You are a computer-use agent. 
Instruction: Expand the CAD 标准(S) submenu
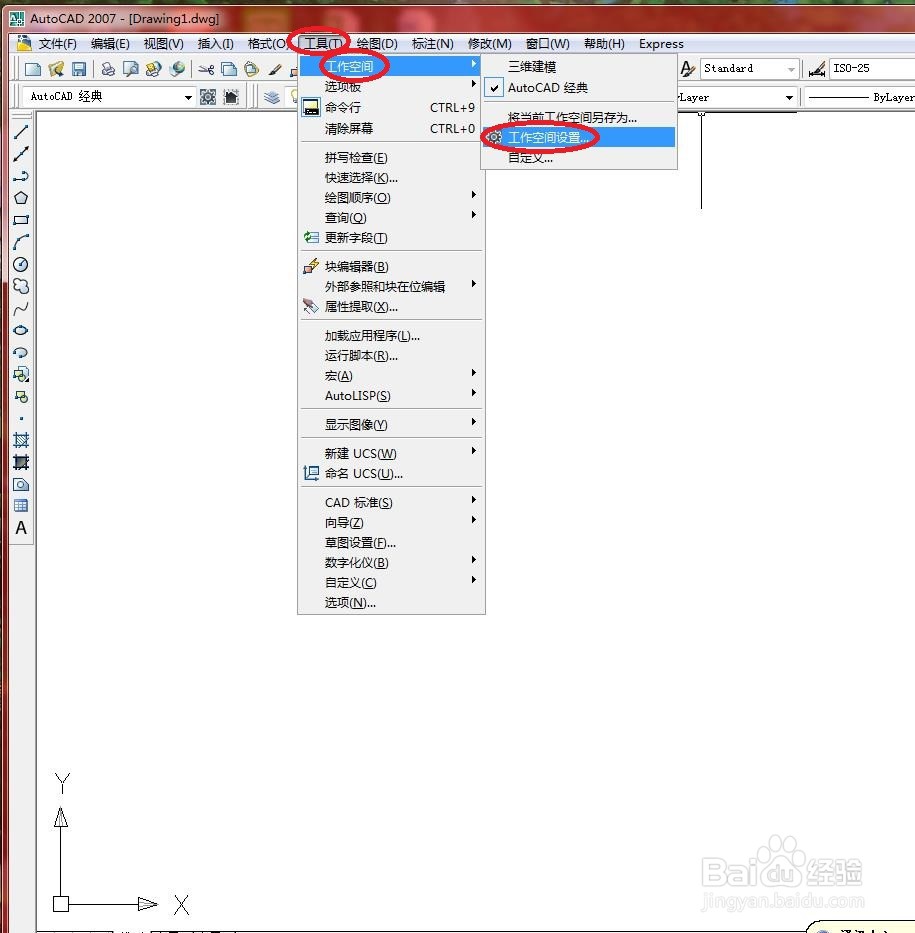tap(391, 503)
